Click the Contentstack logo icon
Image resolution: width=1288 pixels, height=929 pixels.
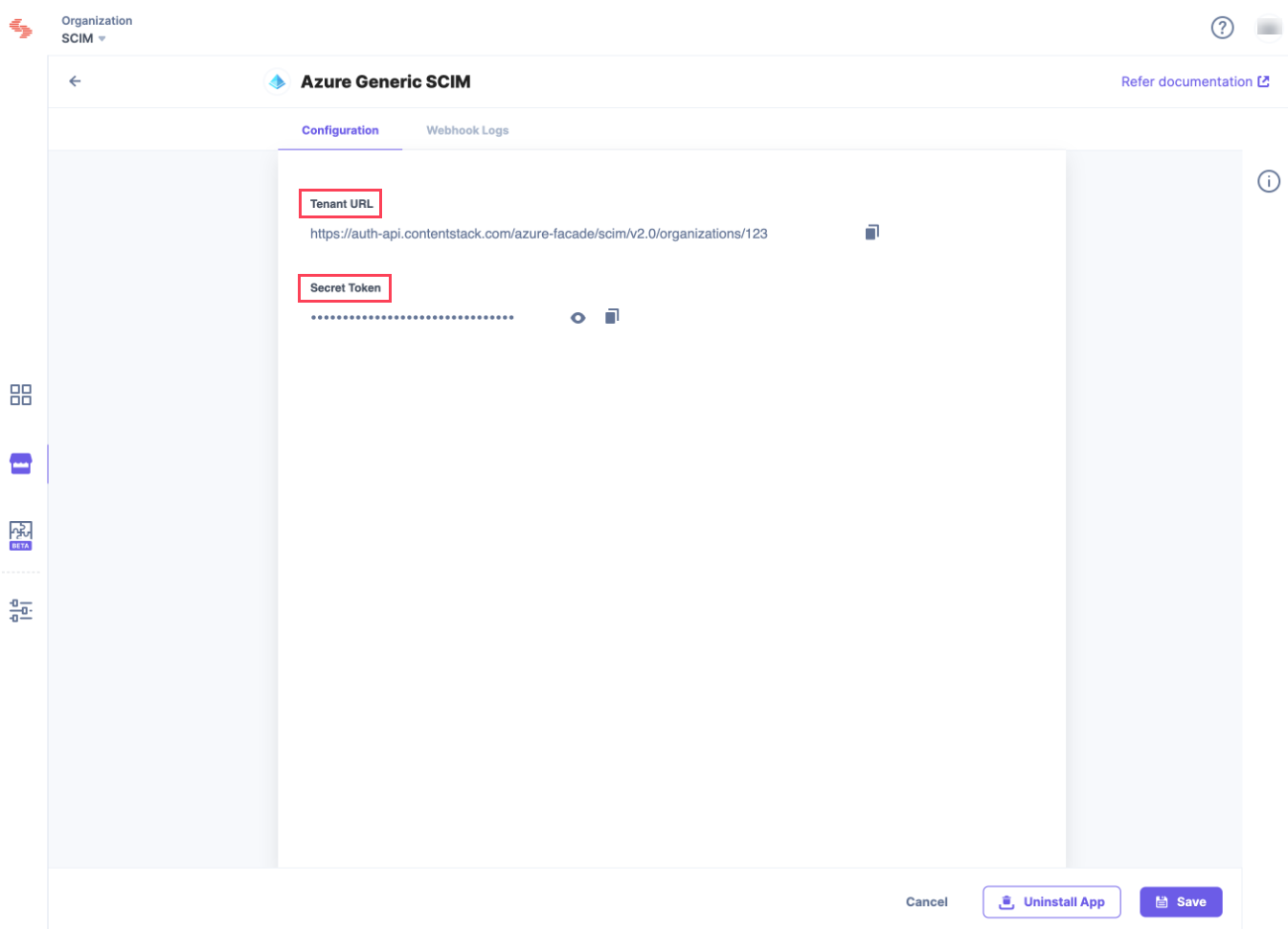pyautogui.click(x=20, y=29)
